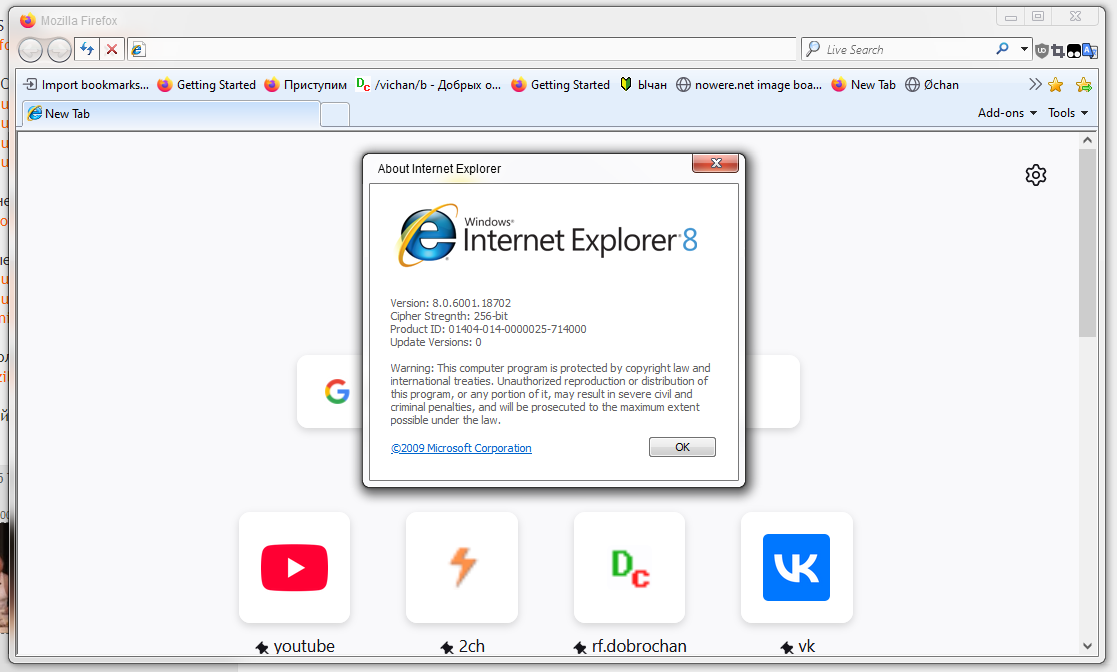This screenshot has height=672, width=1117.
Task: Open the Tools dropdown menu
Action: [1068, 113]
